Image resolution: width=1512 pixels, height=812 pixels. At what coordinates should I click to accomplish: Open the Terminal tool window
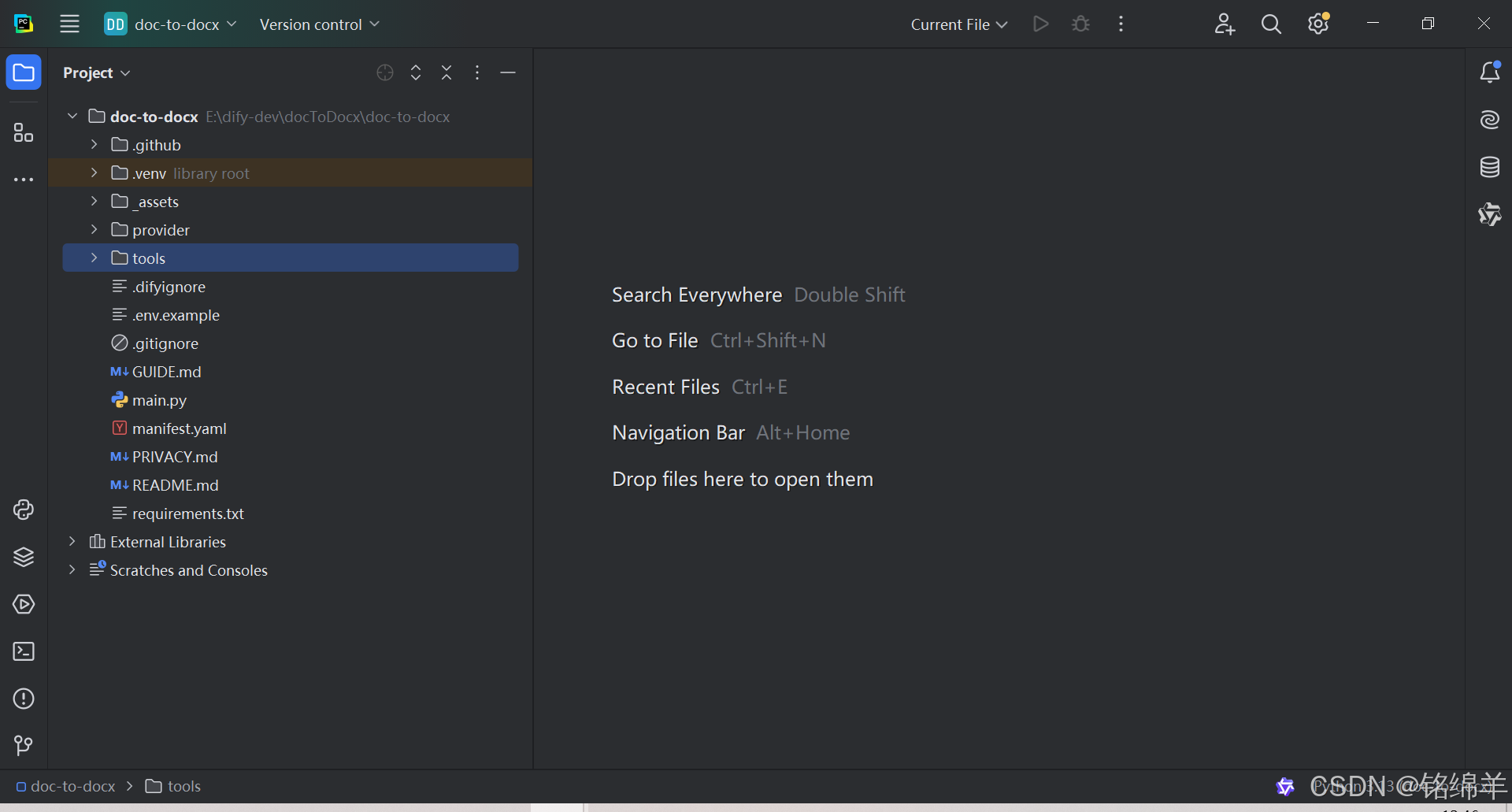(24, 651)
